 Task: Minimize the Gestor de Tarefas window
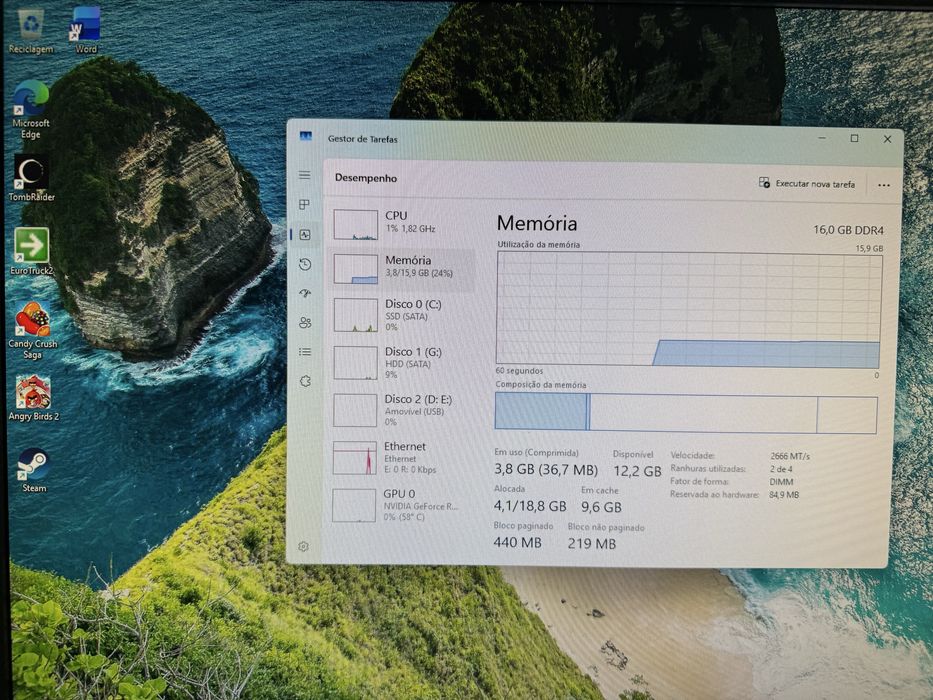click(822, 138)
